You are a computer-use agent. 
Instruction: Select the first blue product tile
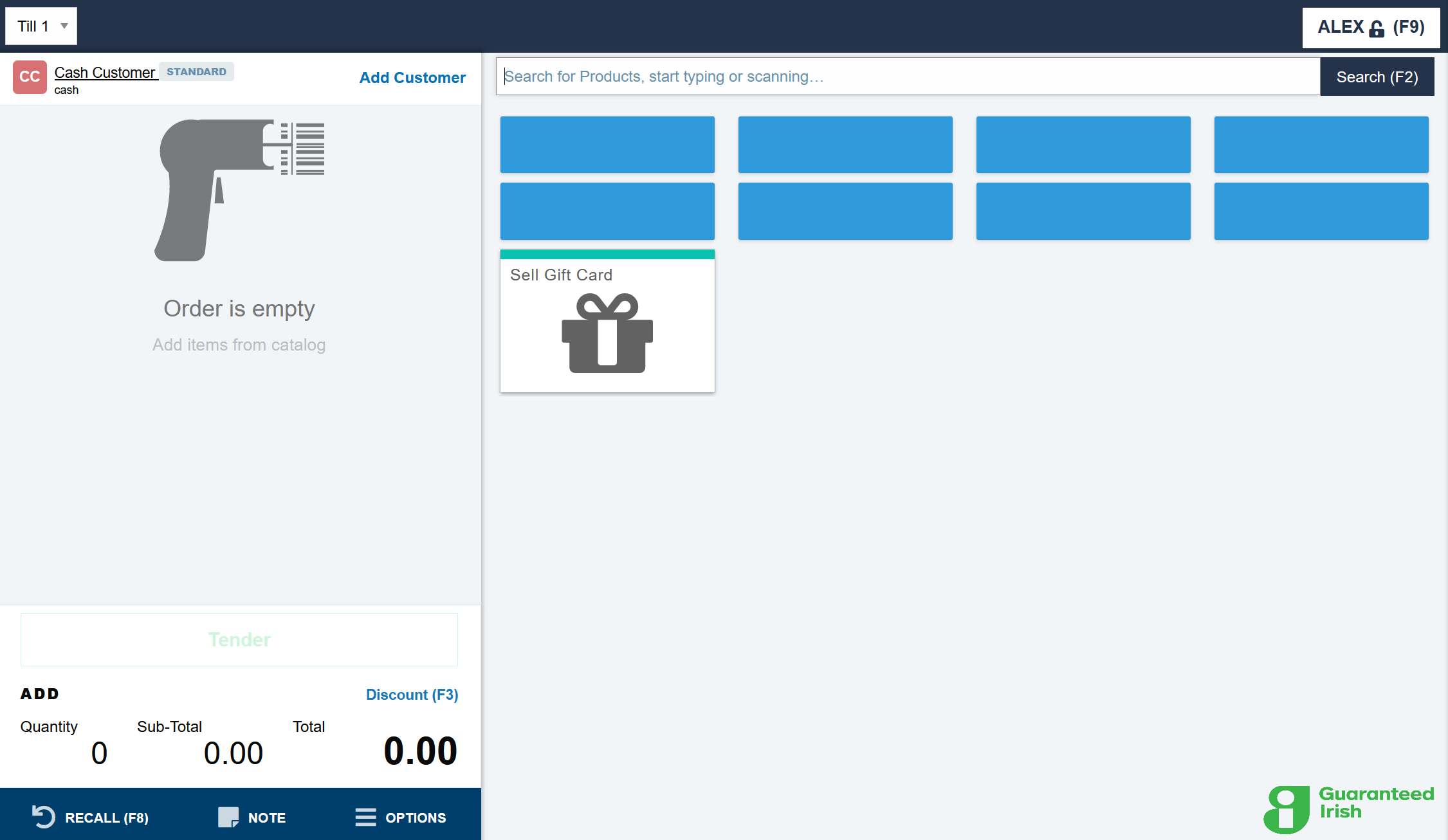point(607,145)
